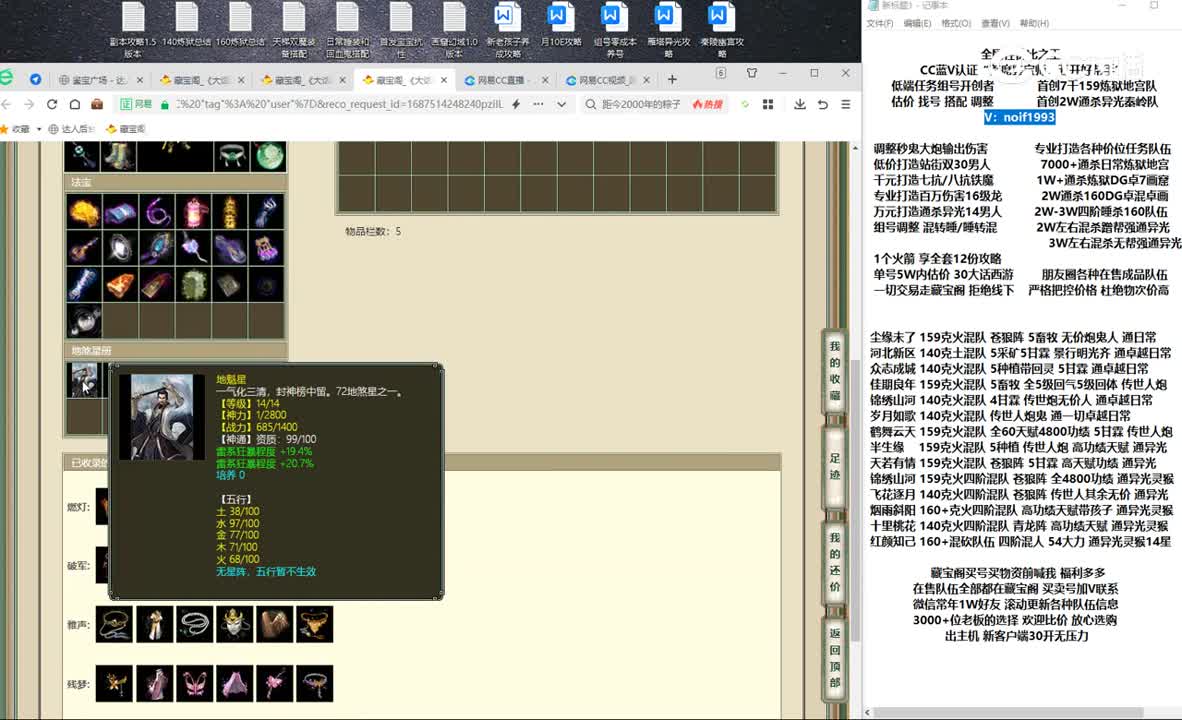
Task: Open the 140炼狱总结 desktop file
Action: [186, 25]
